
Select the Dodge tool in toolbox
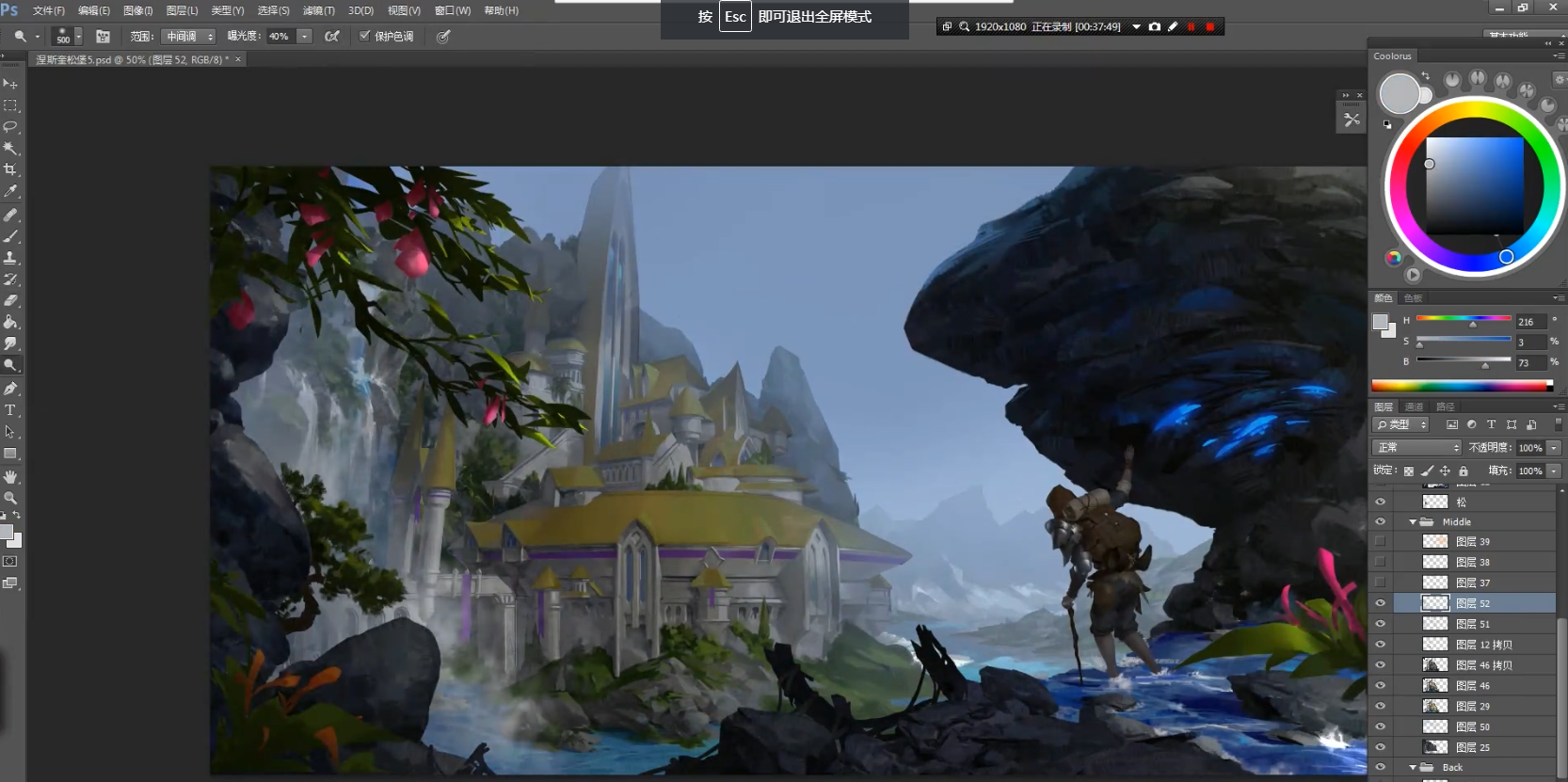point(10,365)
